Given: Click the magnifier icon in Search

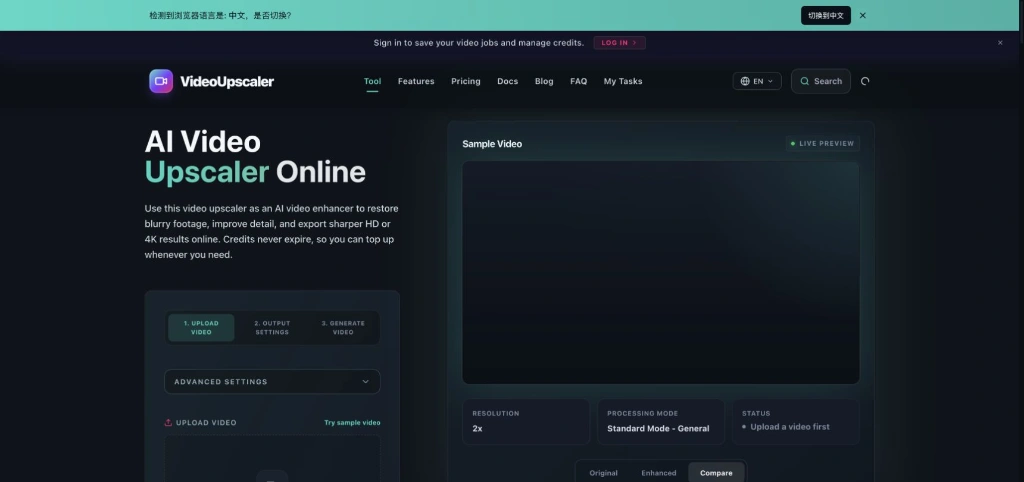Looking at the screenshot, I should pyautogui.click(x=805, y=82).
